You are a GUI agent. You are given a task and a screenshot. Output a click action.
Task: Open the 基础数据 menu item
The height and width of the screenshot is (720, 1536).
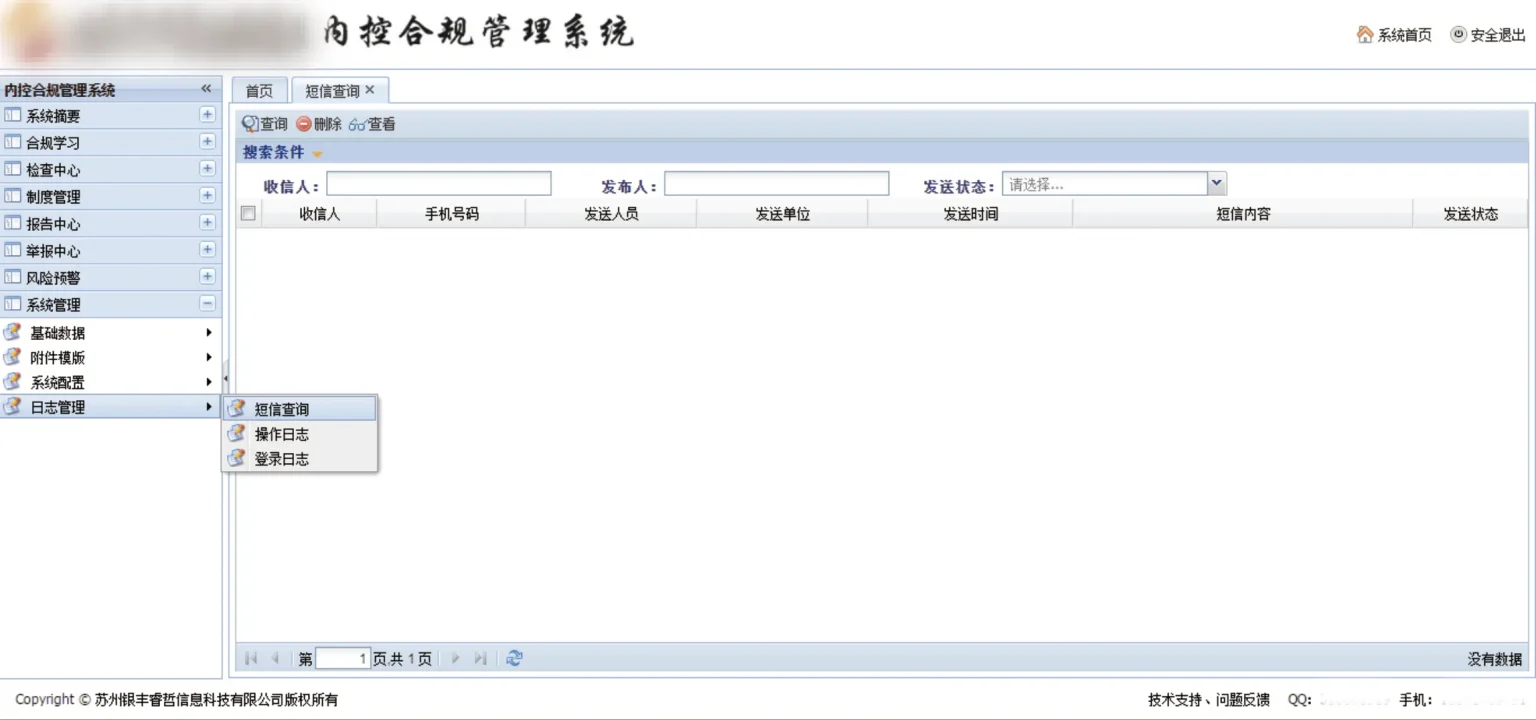(58, 333)
